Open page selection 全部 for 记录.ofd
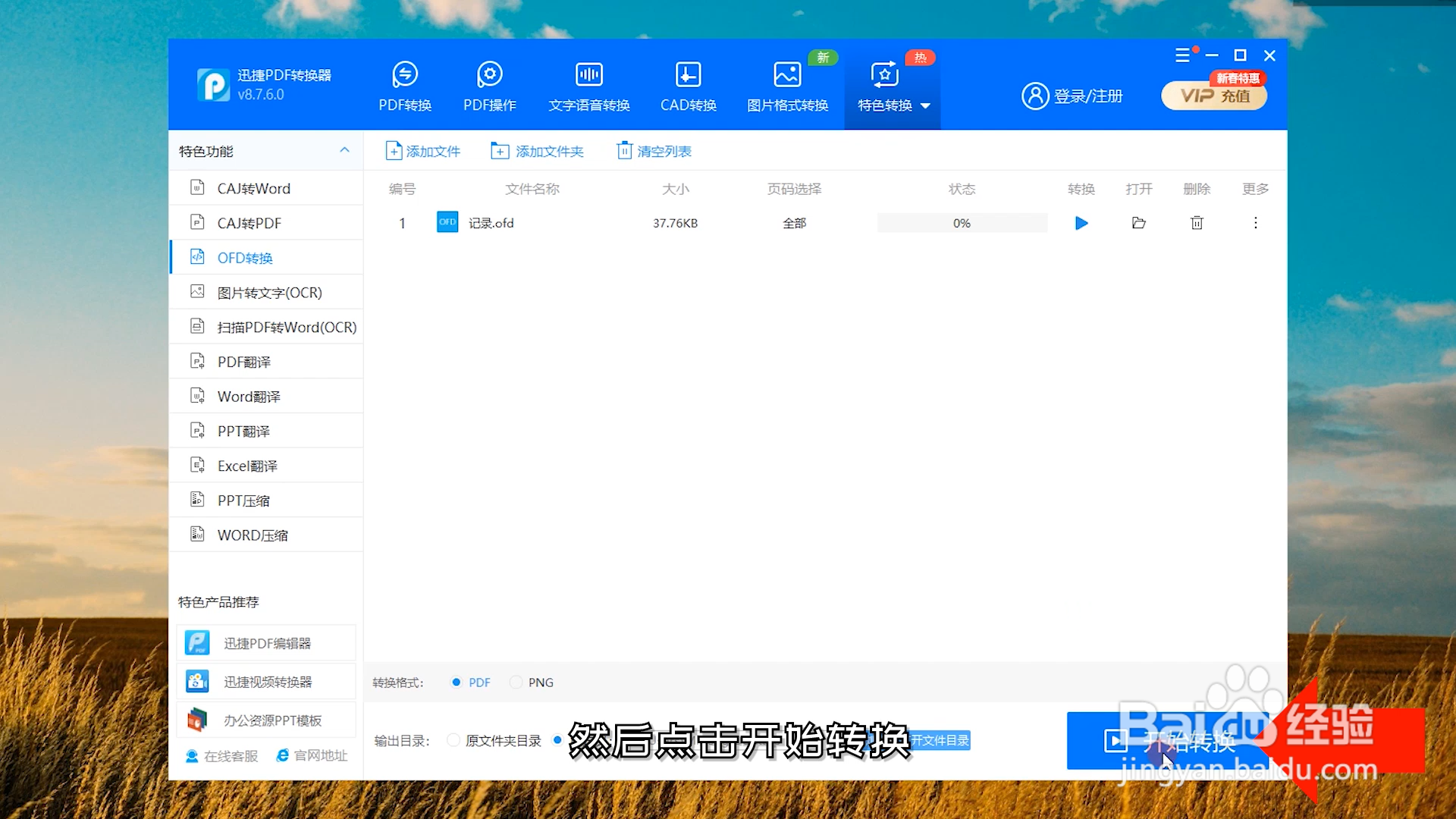This screenshot has height=819, width=1456. [x=794, y=223]
